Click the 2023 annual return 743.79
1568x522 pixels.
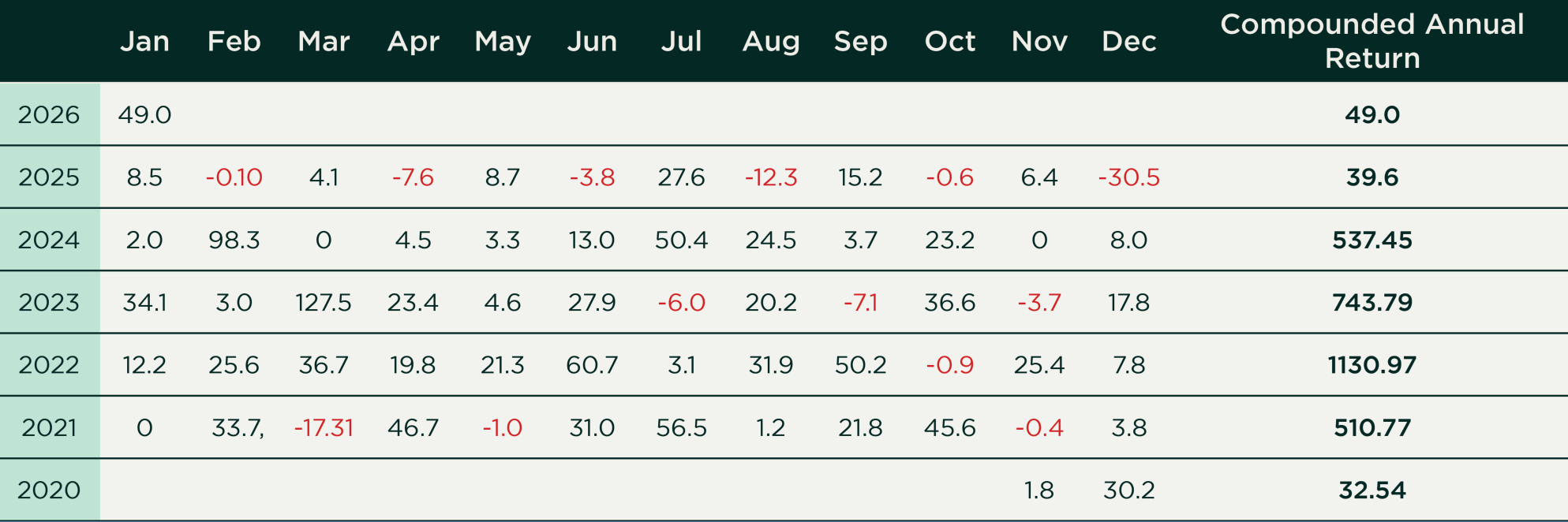pyautogui.click(x=1372, y=303)
